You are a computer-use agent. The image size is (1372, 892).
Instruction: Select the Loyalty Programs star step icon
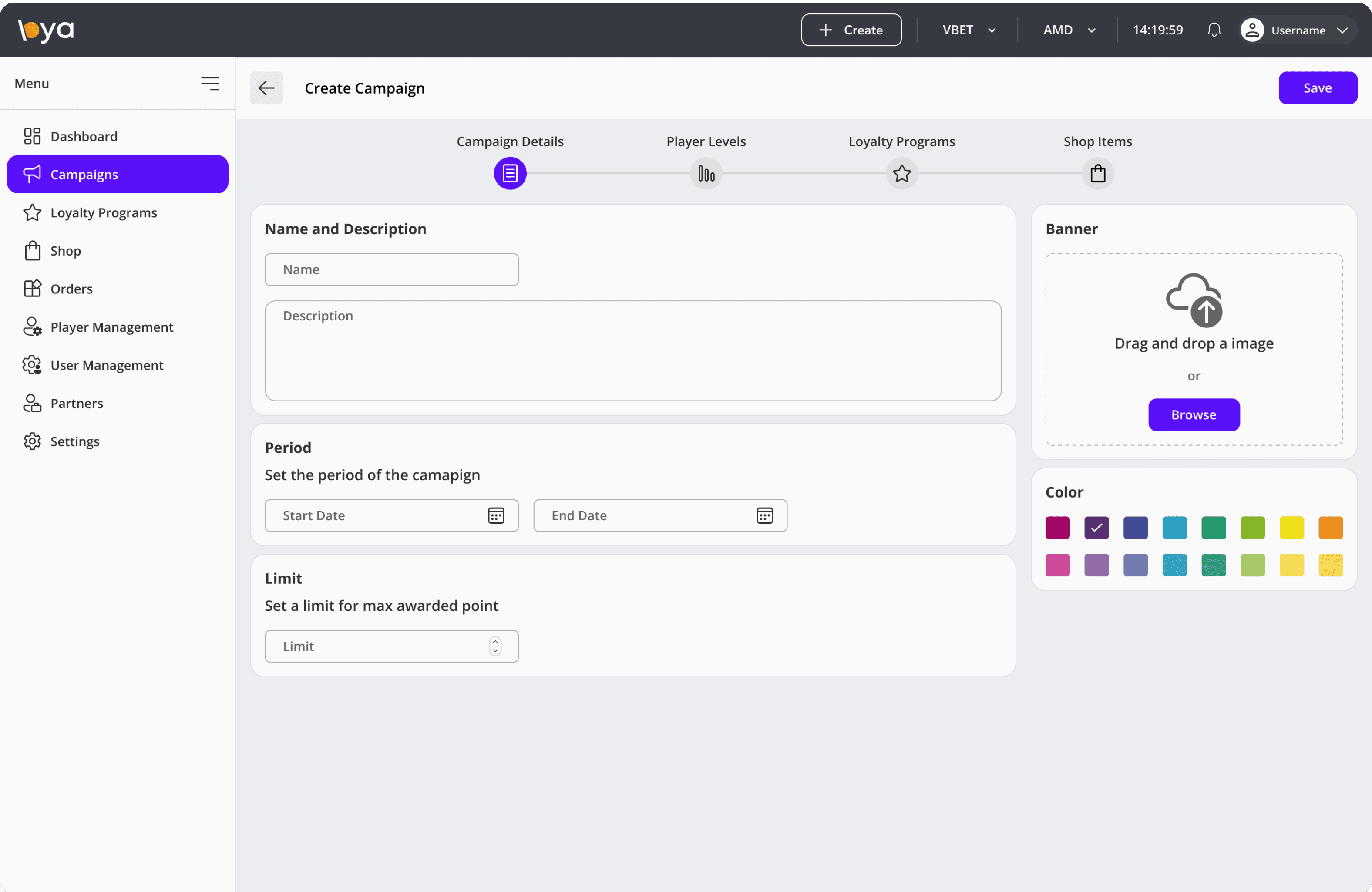901,174
